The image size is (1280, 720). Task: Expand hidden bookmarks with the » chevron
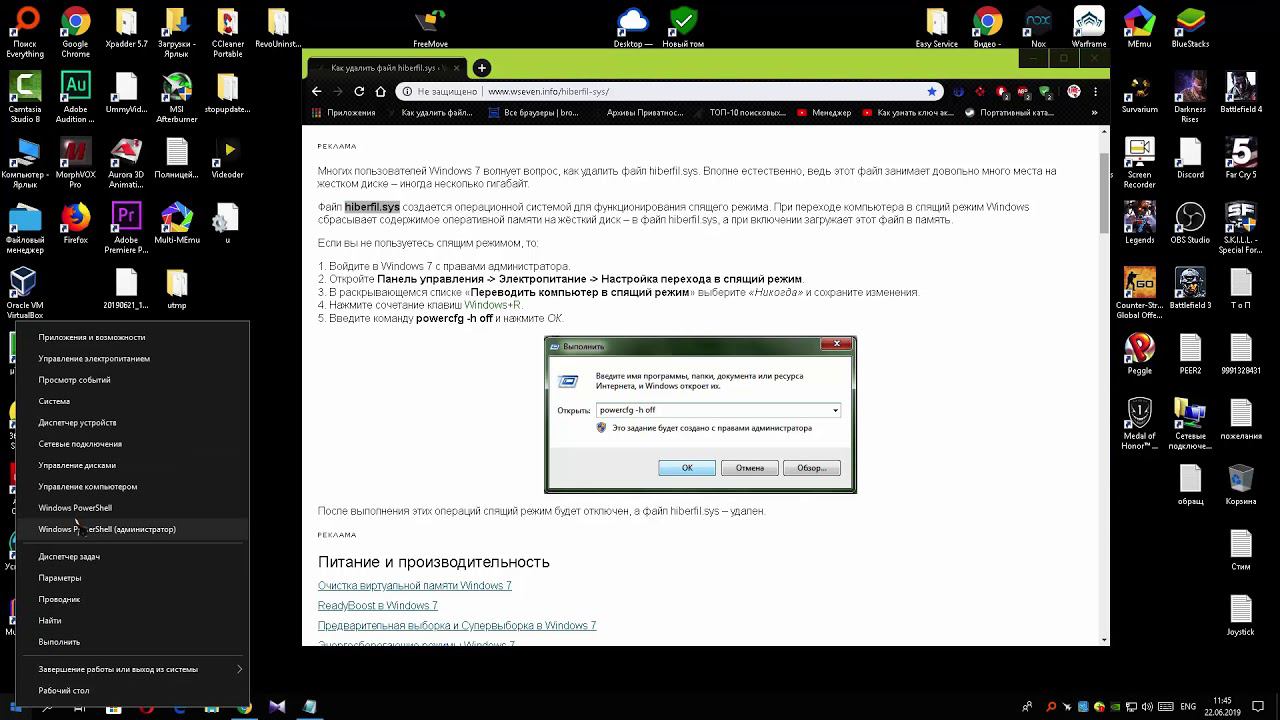click(x=1092, y=113)
